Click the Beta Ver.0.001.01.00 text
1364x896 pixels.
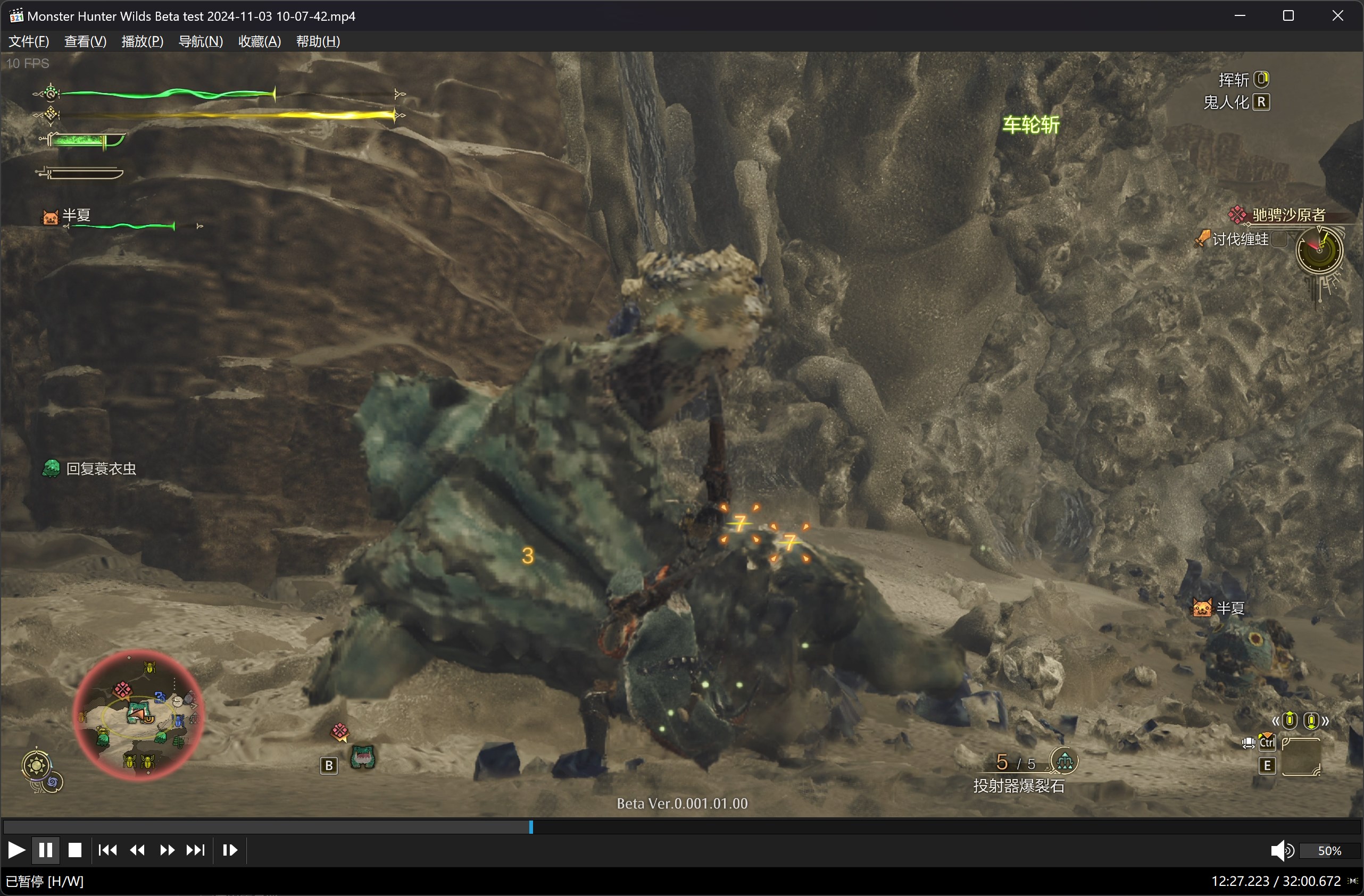tap(682, 804)
